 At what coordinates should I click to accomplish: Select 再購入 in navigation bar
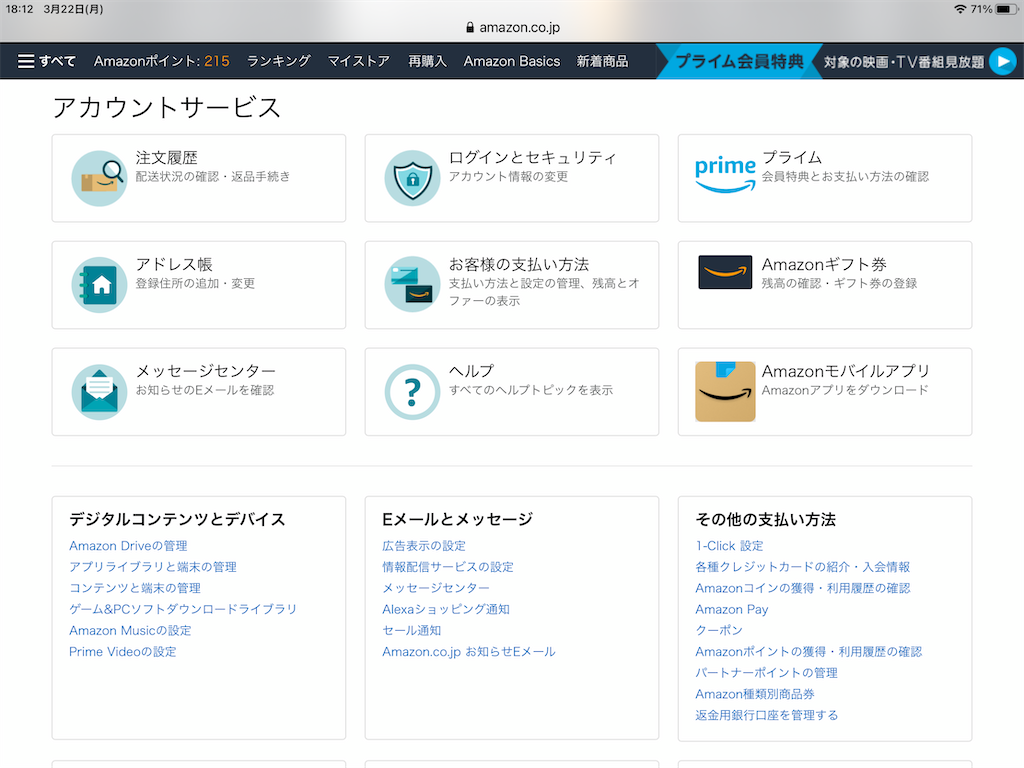(x=427, y=61)
